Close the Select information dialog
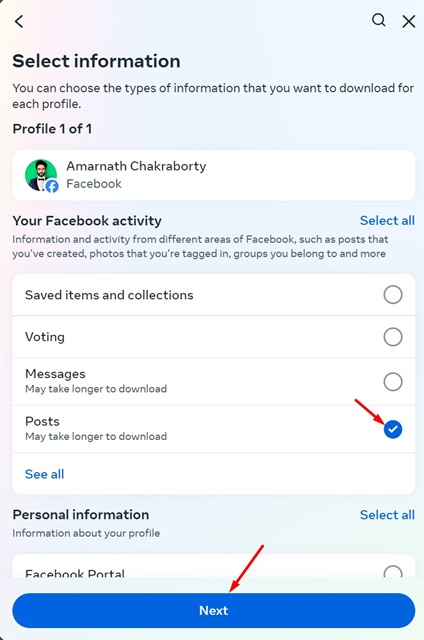This screenshot has height=640, width=424. point(408,21)
